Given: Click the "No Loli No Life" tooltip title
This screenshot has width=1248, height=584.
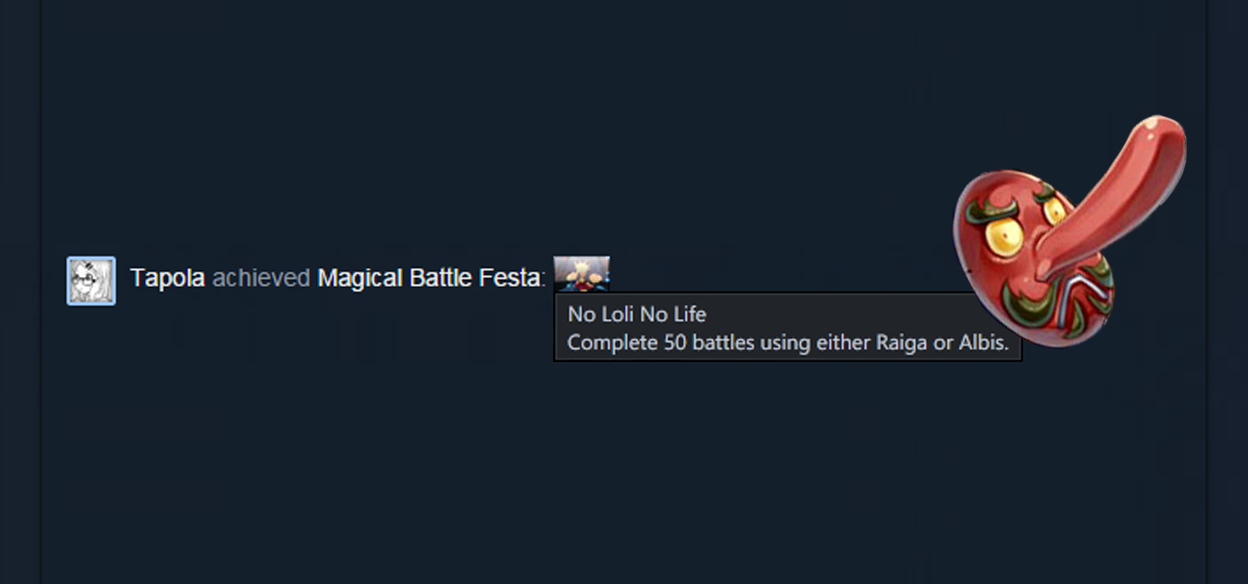Looking at the screenshot, I should coord(637,314).
